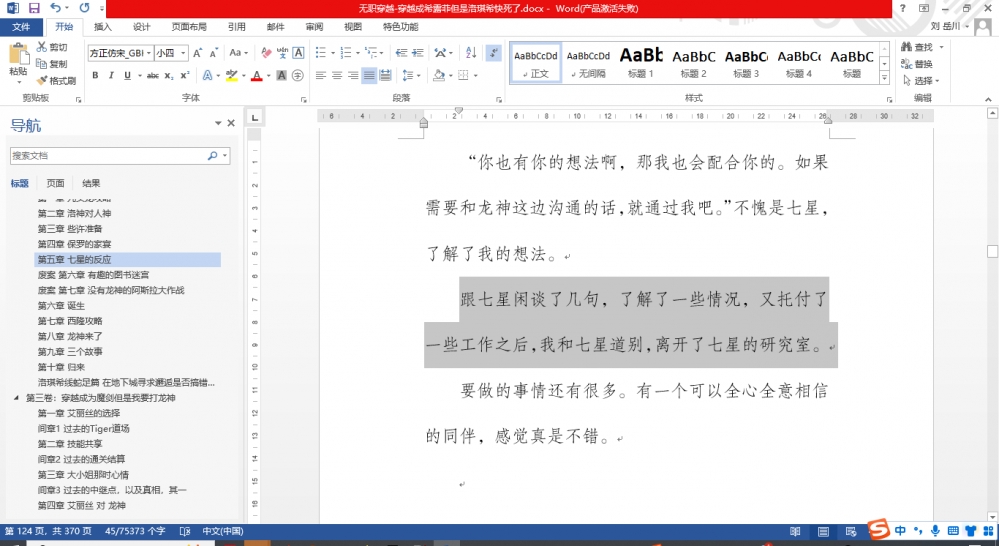Jump to 第六章 诞生 heading
The image size is (999, 546).
tap(61, 305)
